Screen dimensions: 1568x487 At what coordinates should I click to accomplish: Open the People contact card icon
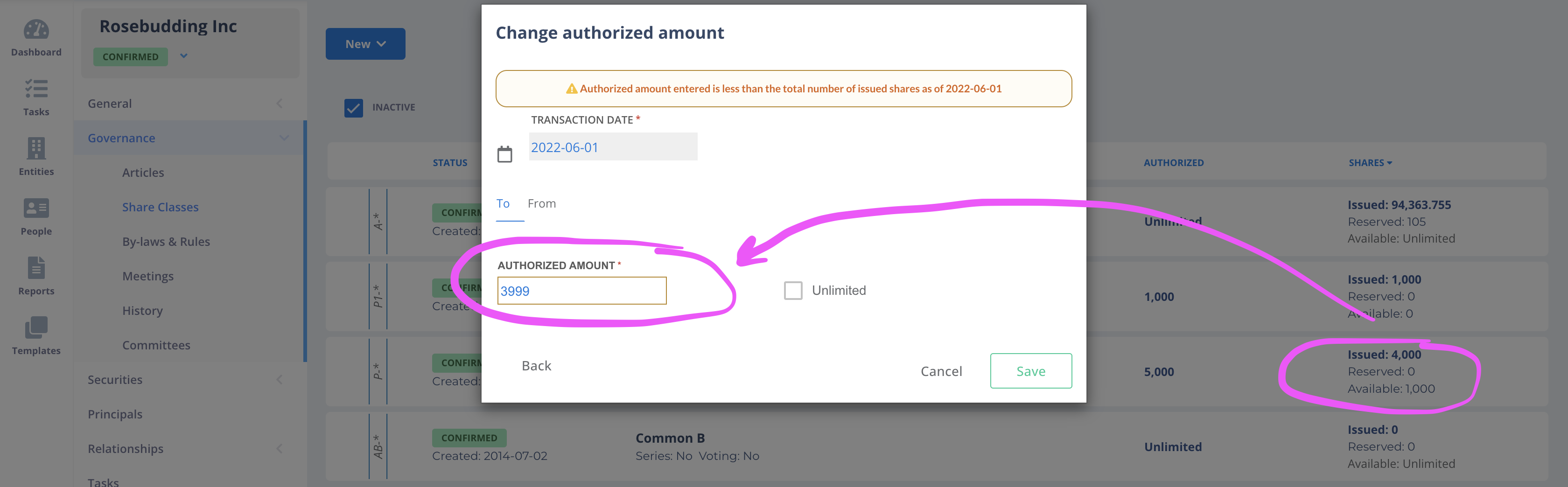coord(36,208)
